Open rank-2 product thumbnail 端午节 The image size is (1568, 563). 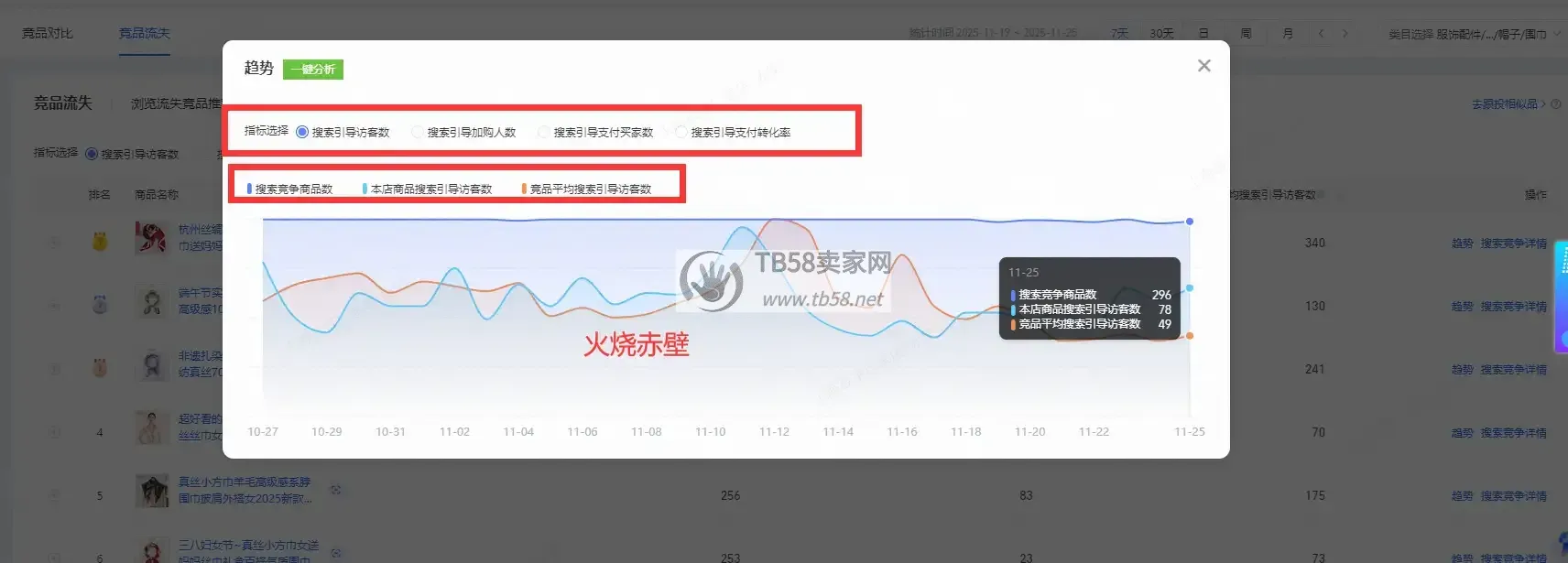coord(151,301)
